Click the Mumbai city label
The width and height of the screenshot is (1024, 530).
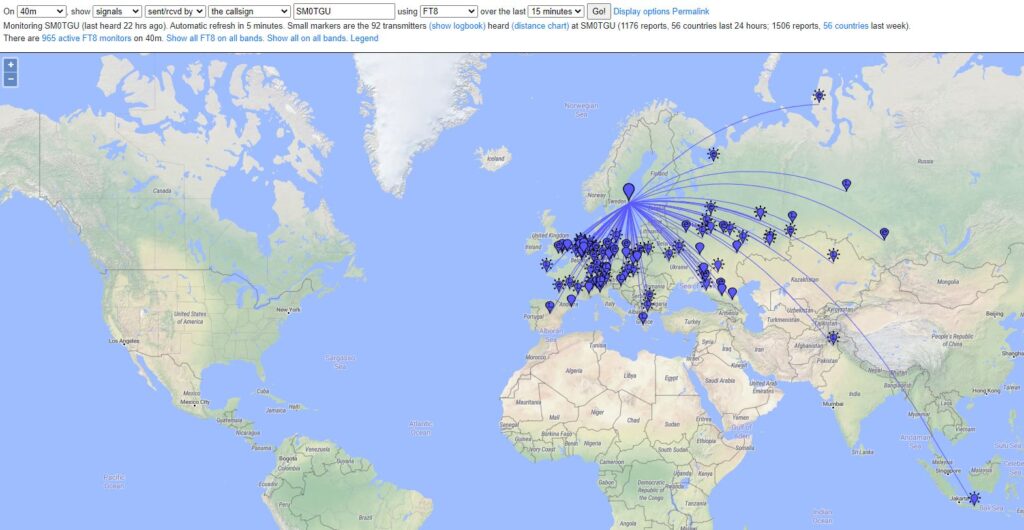point(833,404)
